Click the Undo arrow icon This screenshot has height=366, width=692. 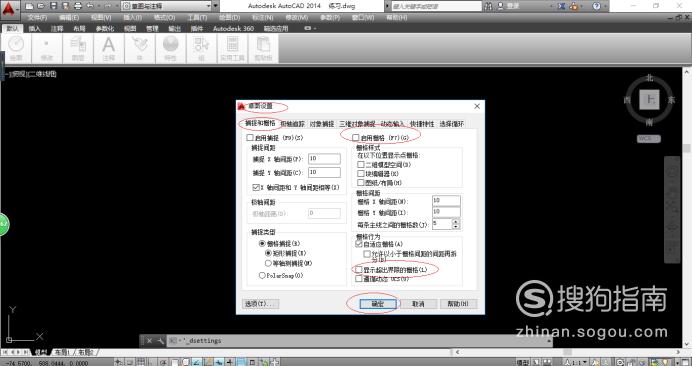[x=90, y=6]
